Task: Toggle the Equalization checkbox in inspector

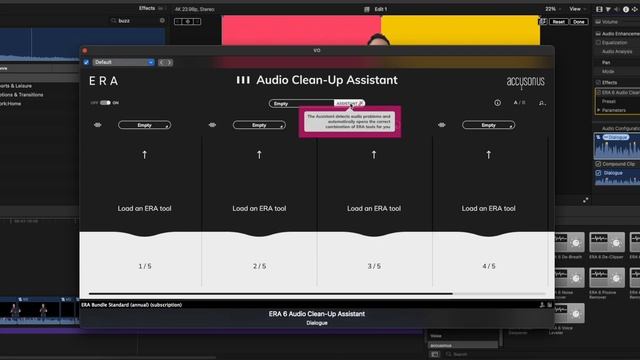Action: click(x=598, y=42)
